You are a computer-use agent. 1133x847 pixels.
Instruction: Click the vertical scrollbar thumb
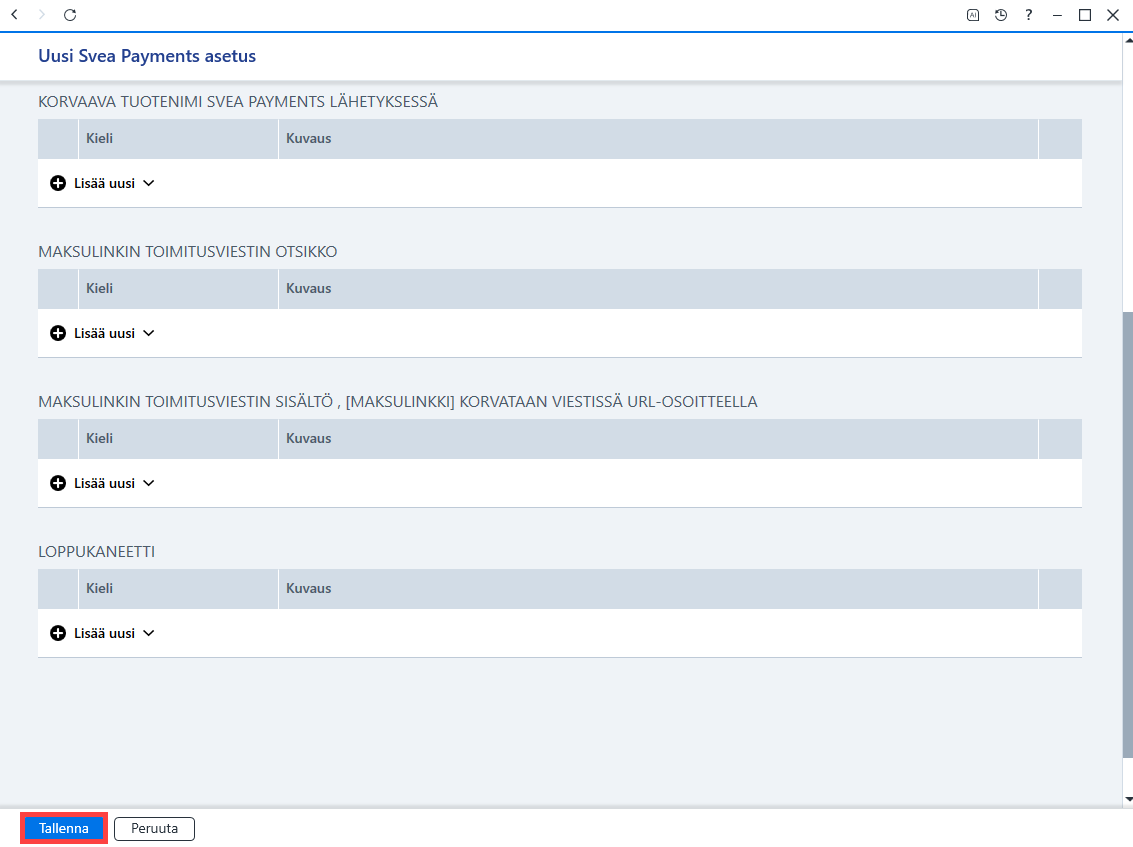click(x=1127, y=535)
